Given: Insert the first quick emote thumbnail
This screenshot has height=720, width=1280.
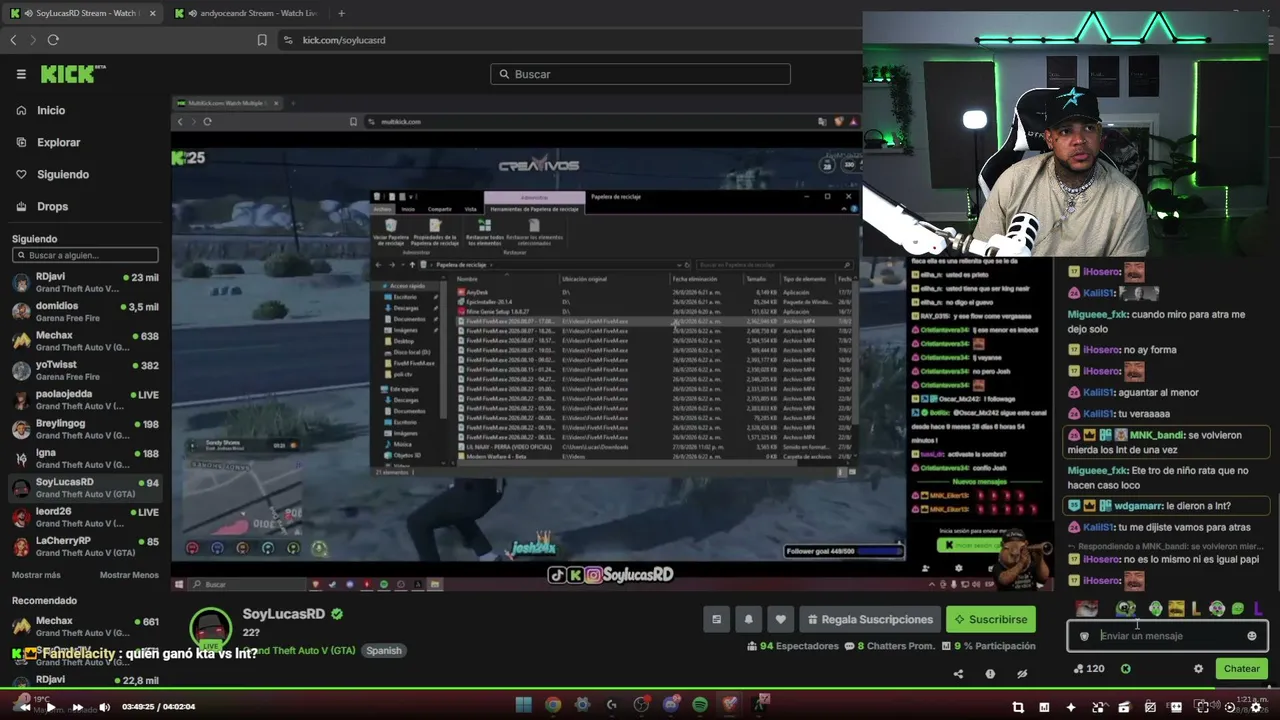Looking at the screenshot, I should [1086, 608].
